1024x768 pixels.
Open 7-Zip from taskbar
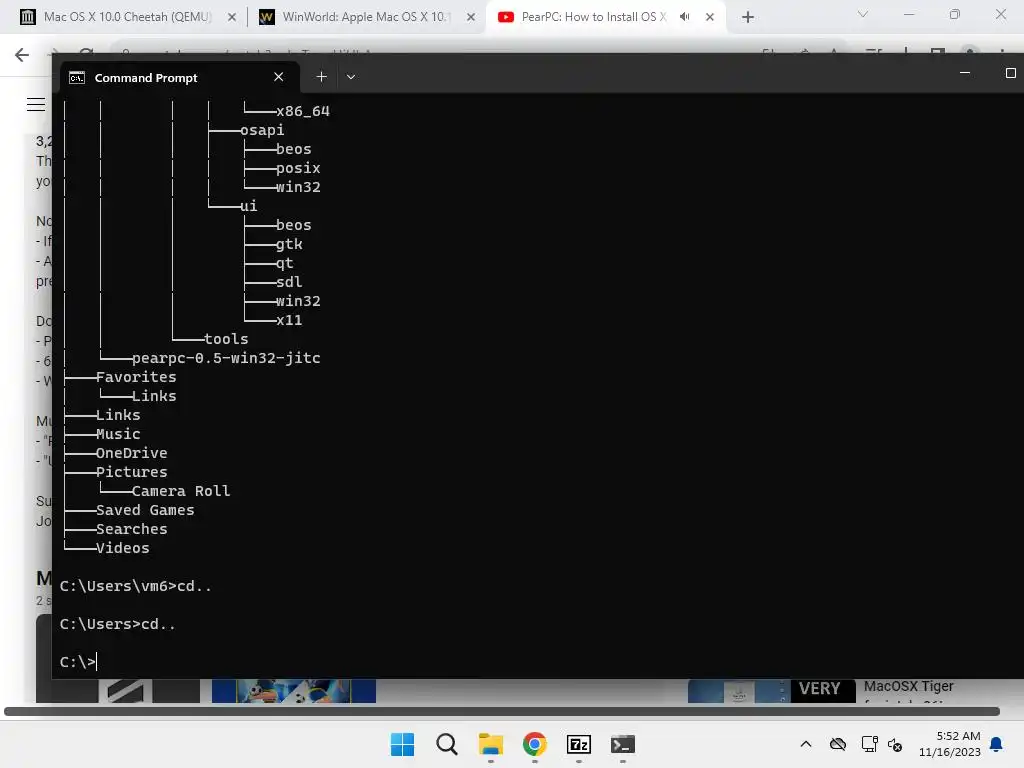[x=579, y=744]
